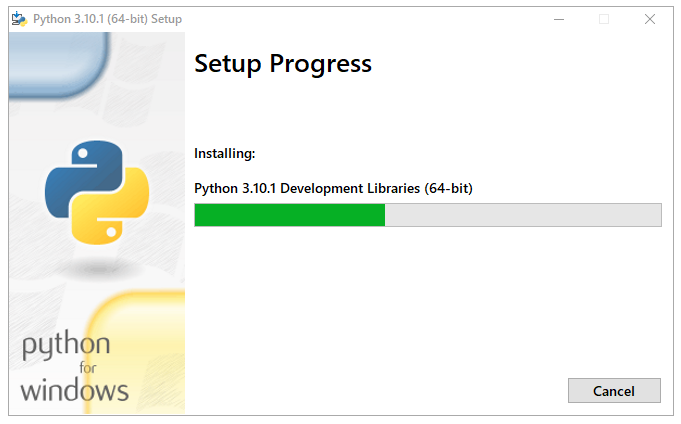
Task: Click the green filled part of progress bar
Action: [x=289, y=215]
